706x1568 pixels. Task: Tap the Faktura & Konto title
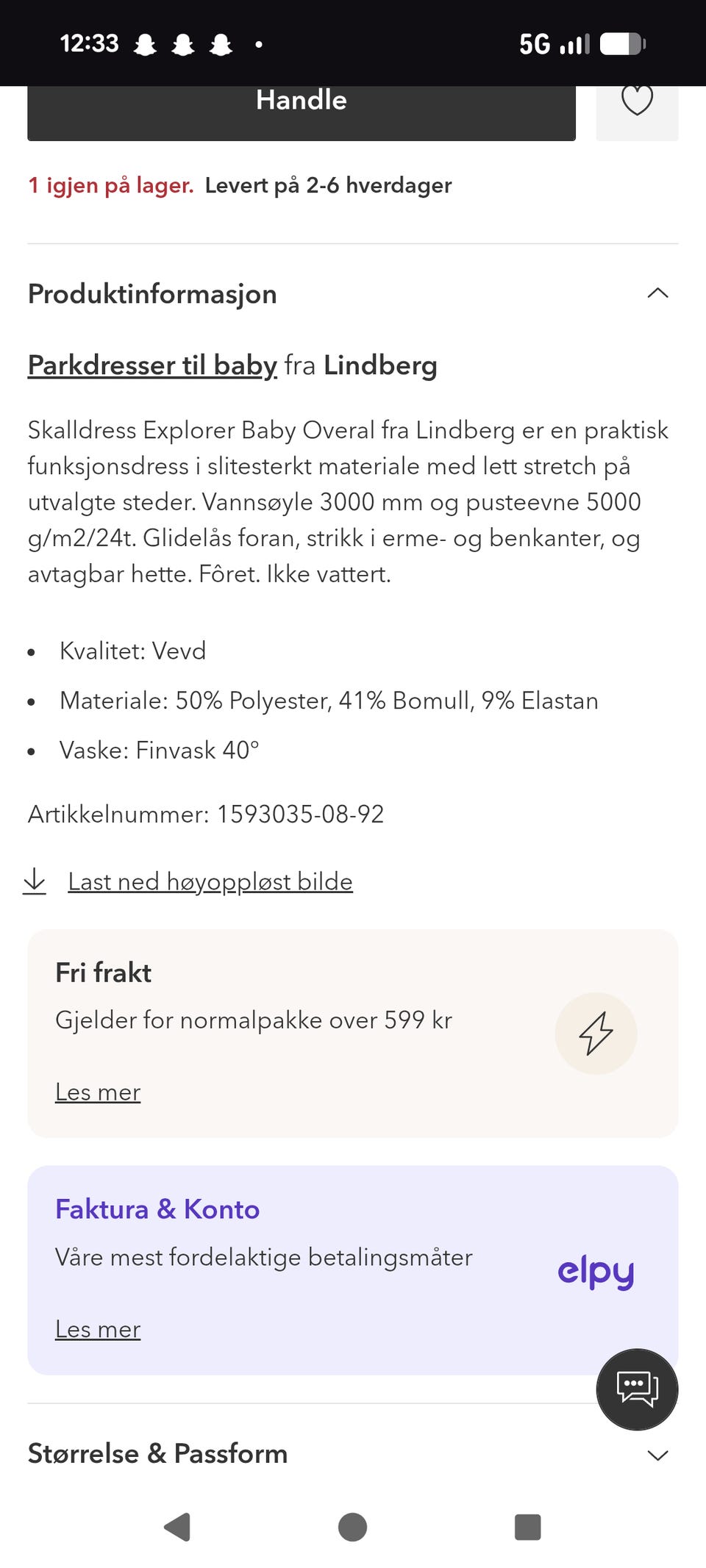157,1209
